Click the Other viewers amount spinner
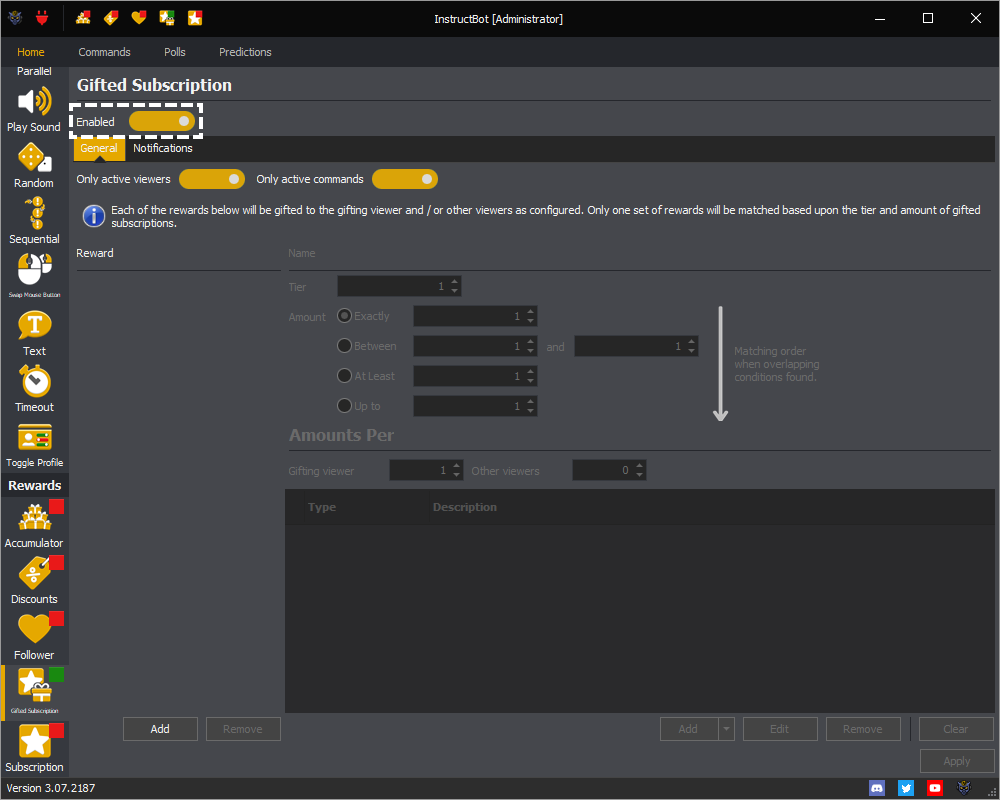The image size is (1000, 800). coord(609,470)
